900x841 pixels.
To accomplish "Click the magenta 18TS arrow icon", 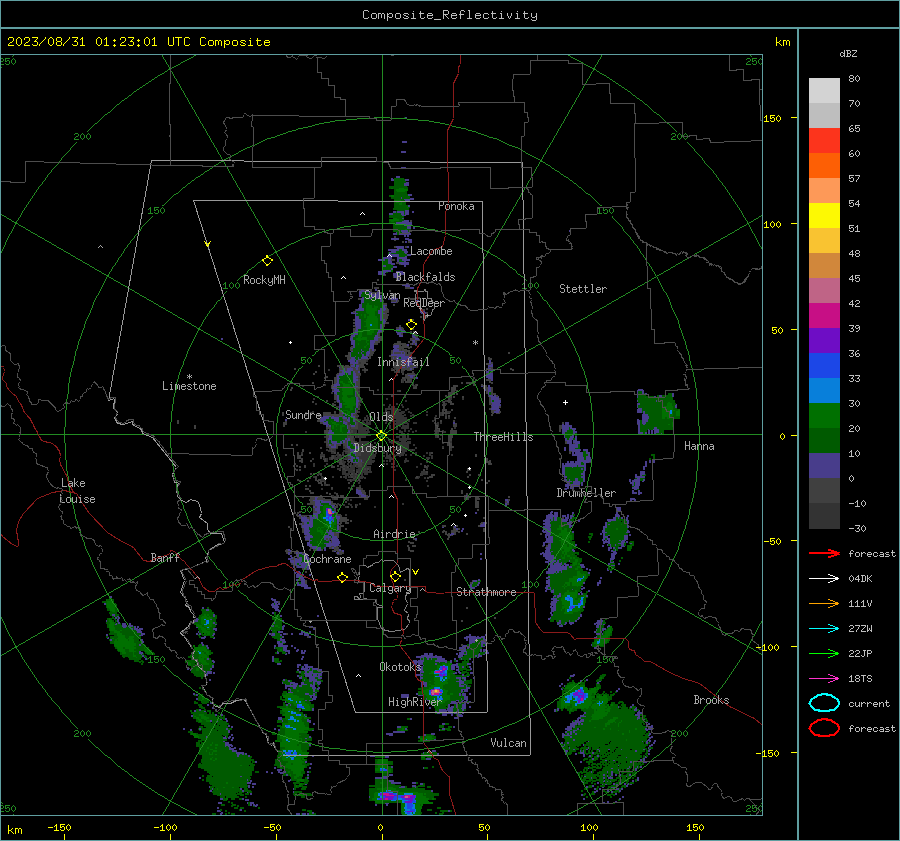I will (x=824, y=679).
